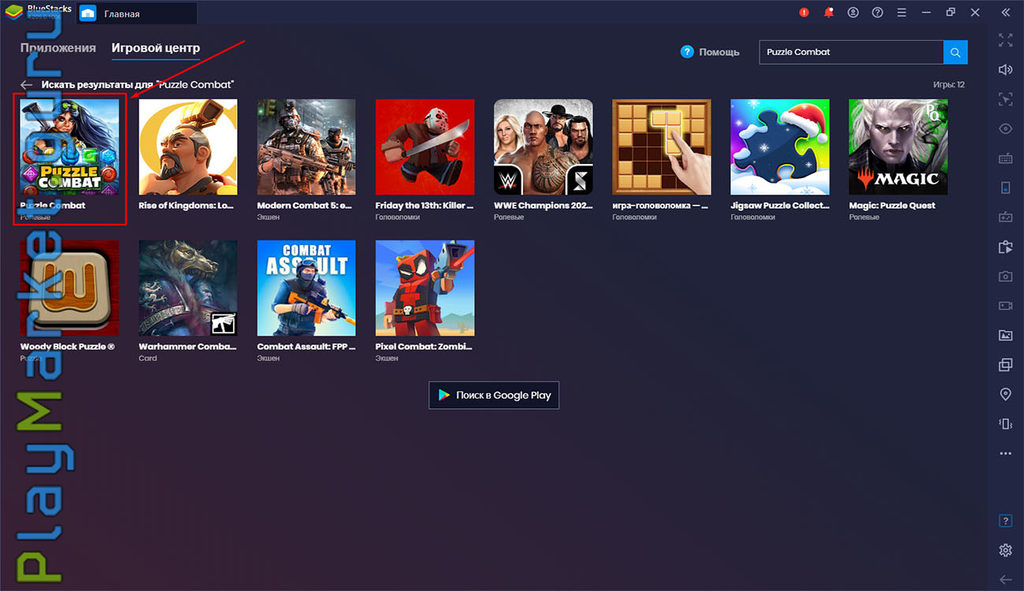Toggle fullscreen mode icon in sidebar
Screen dimensions: 1024x591
click(x=1006, y=40)
